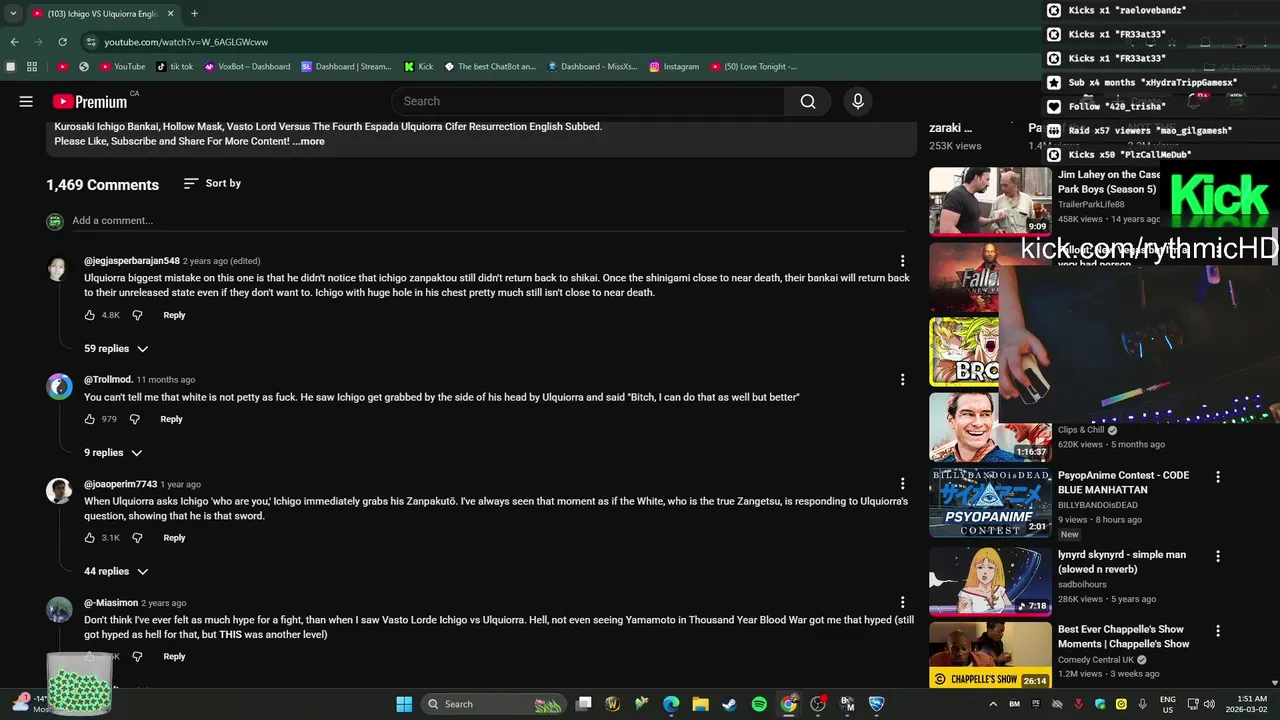Open @jegjasperbarajan548 avatar
The image size is (1280, 720).
[x=59, y=268]
